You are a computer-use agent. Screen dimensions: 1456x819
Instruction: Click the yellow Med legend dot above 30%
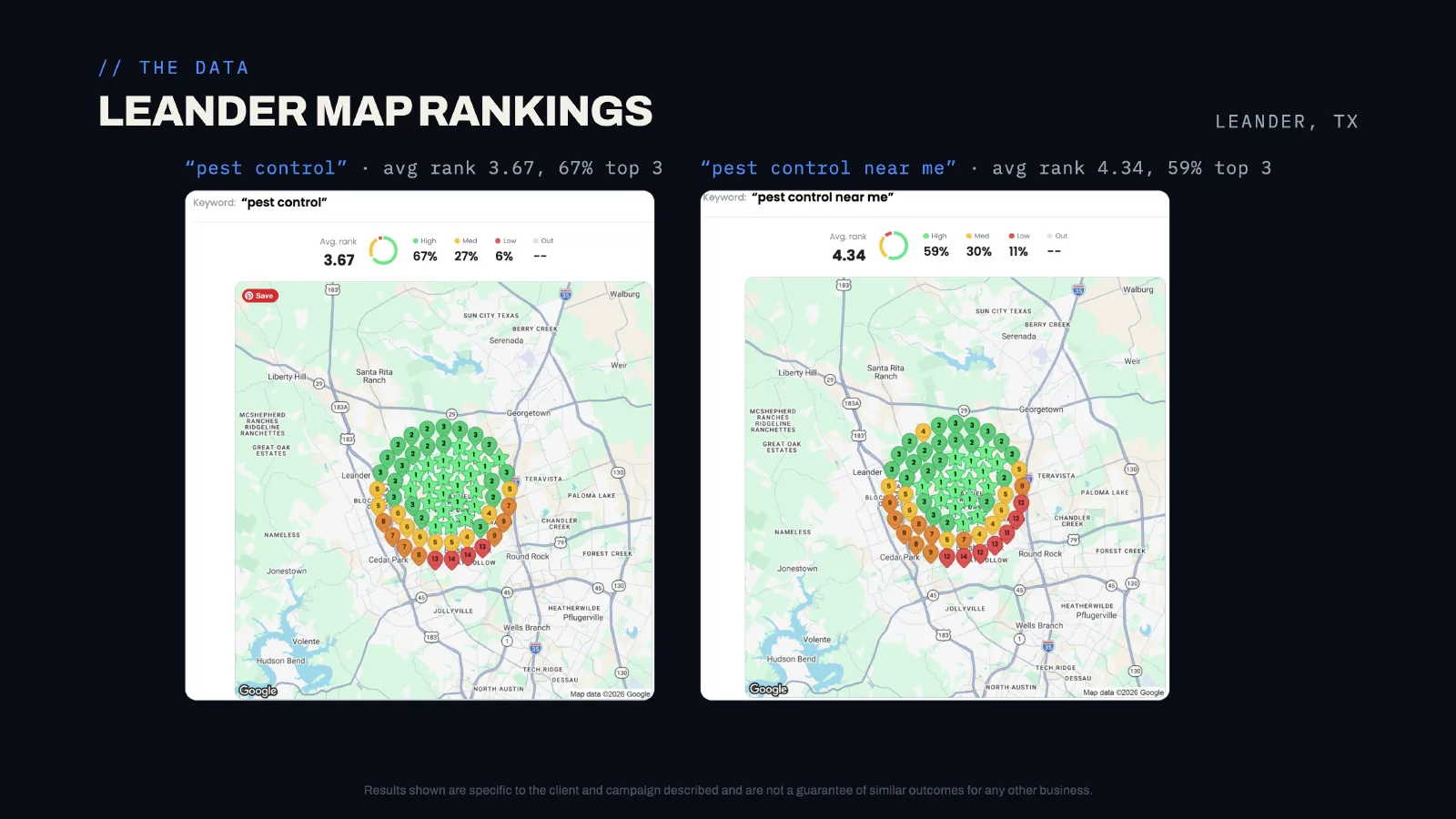click(969, 236)
